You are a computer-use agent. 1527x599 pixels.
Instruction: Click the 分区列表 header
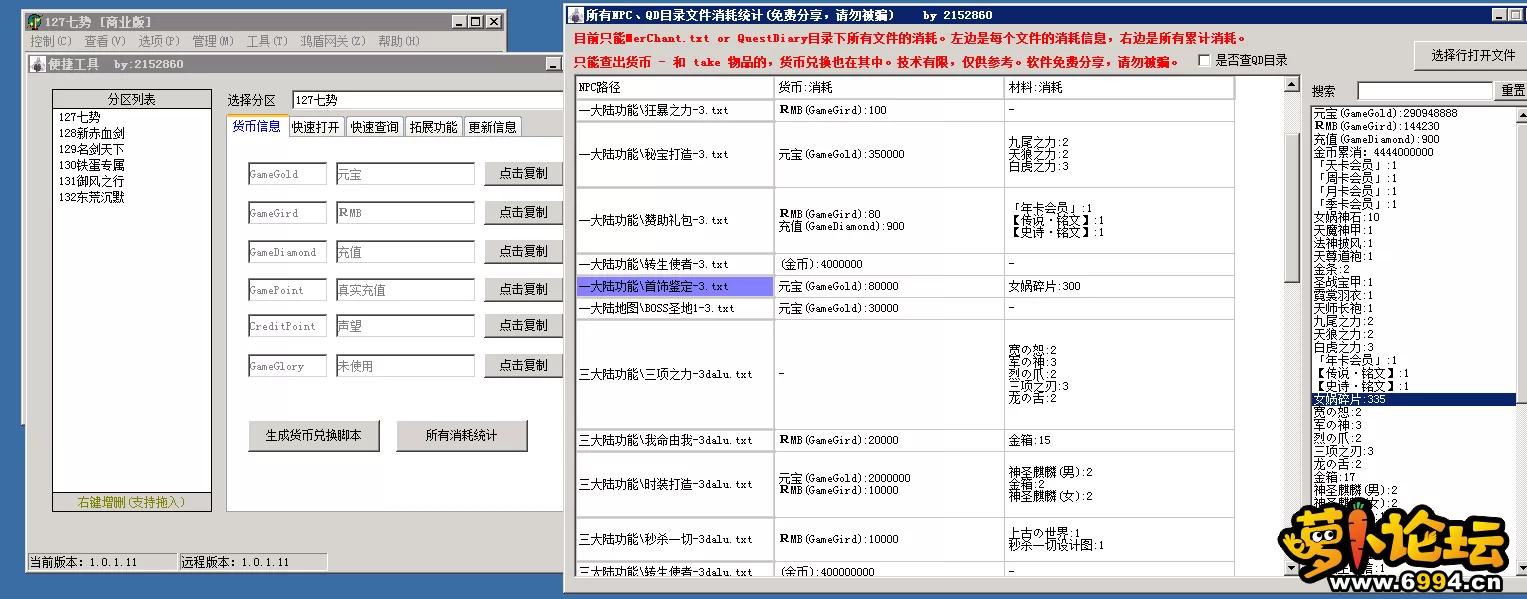[132, 100]
